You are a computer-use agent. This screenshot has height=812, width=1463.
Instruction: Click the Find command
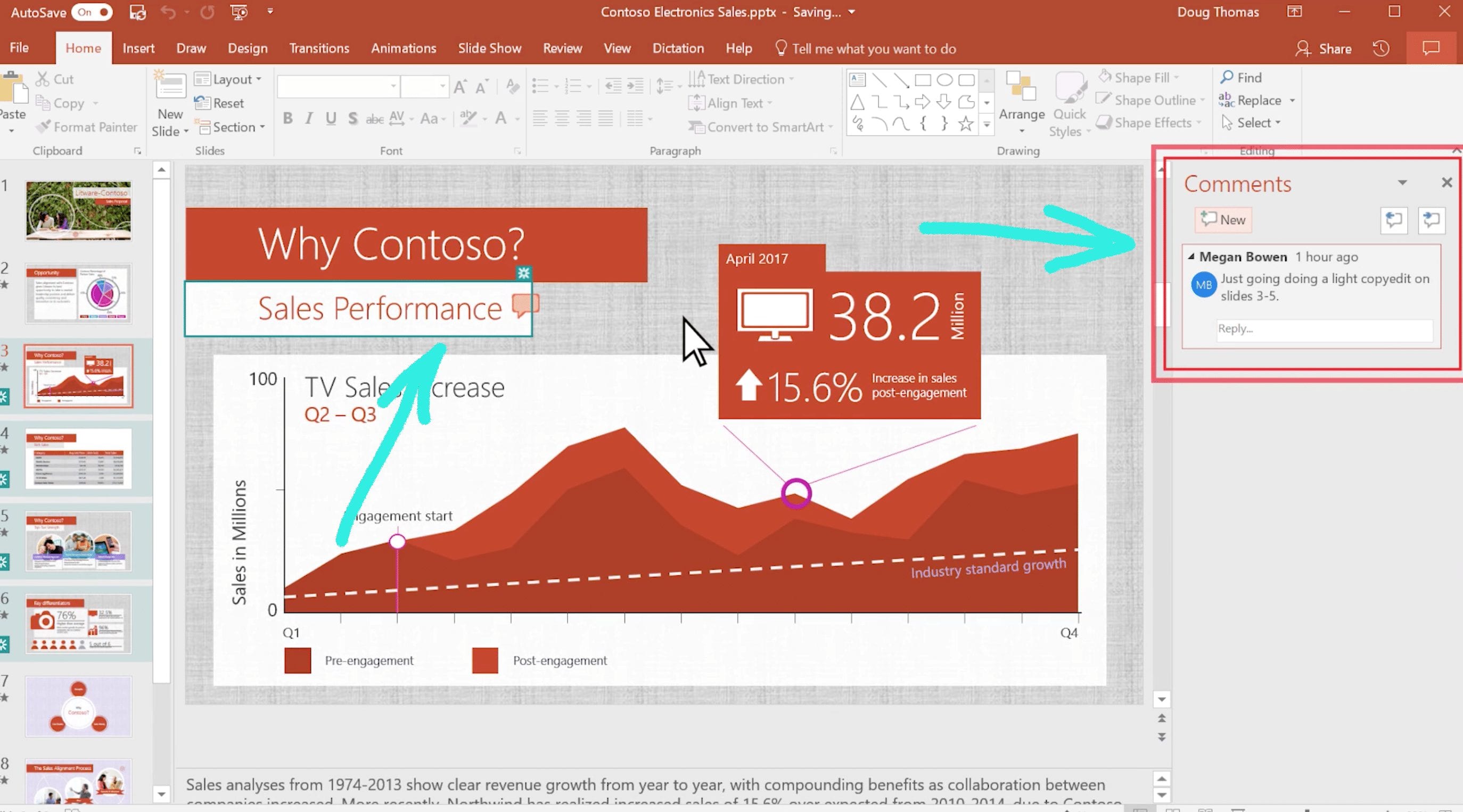[x=1242, y=77]
